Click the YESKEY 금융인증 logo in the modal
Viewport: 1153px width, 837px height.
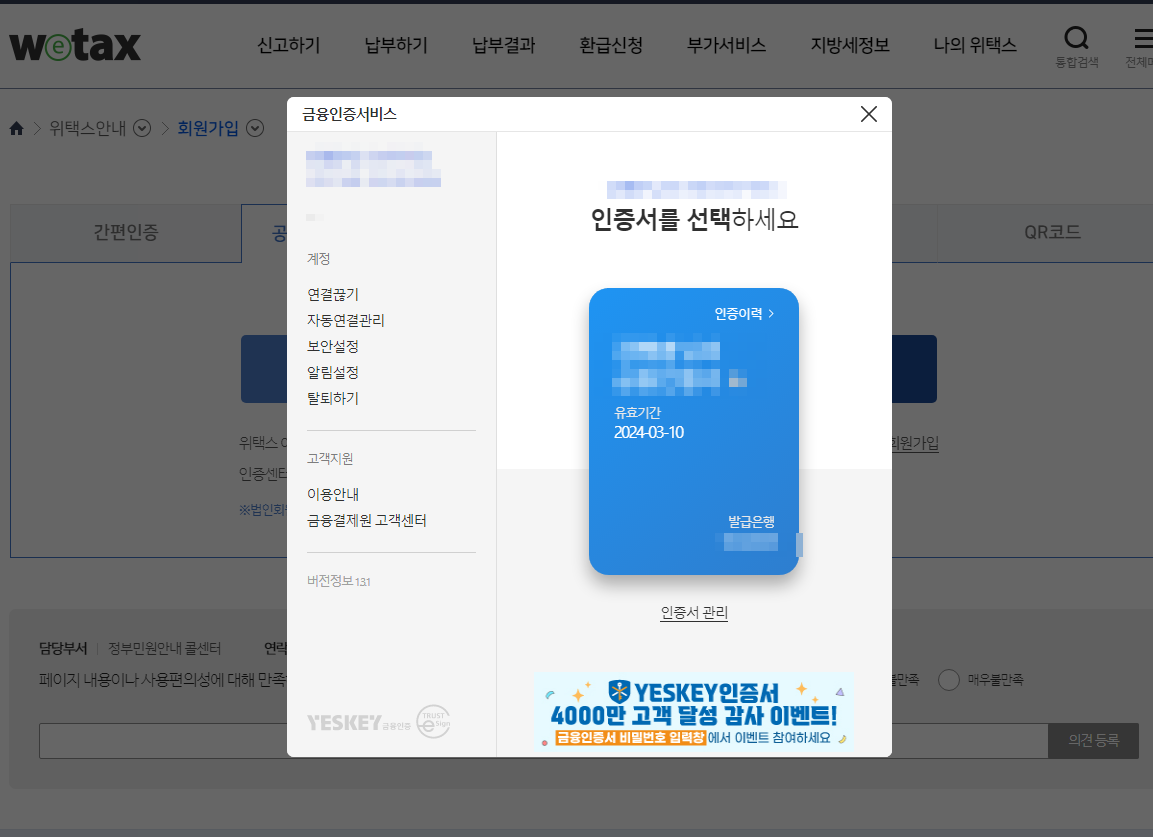(x=345, y=723)
